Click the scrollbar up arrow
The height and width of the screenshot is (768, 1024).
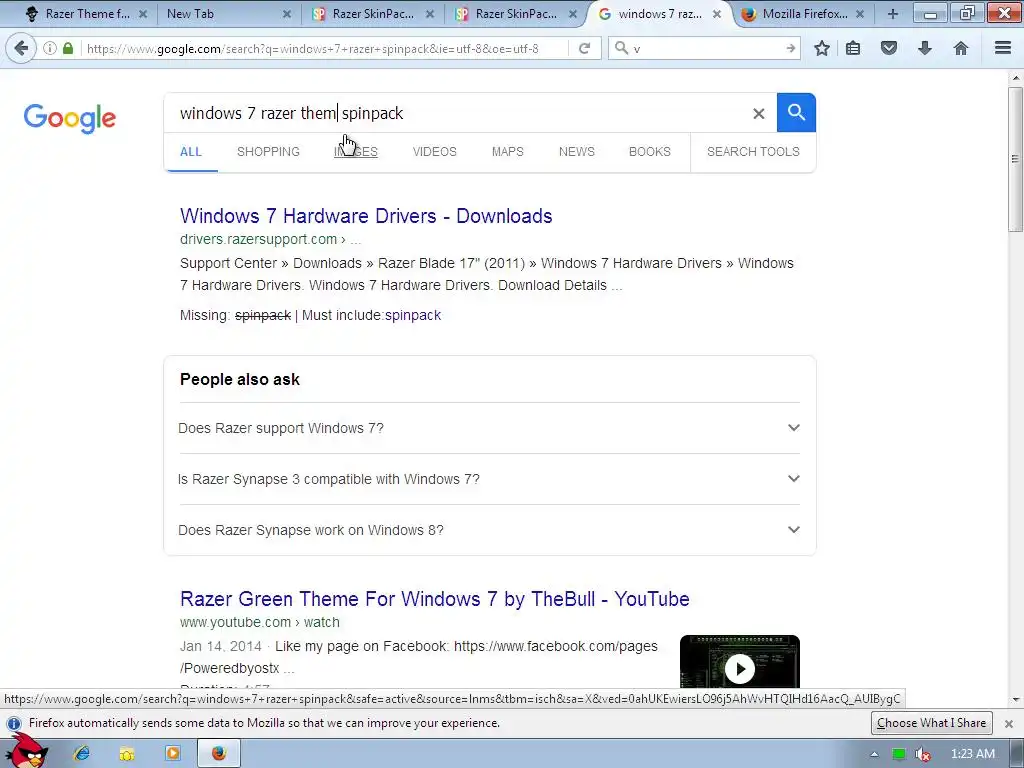point(1016,78)
